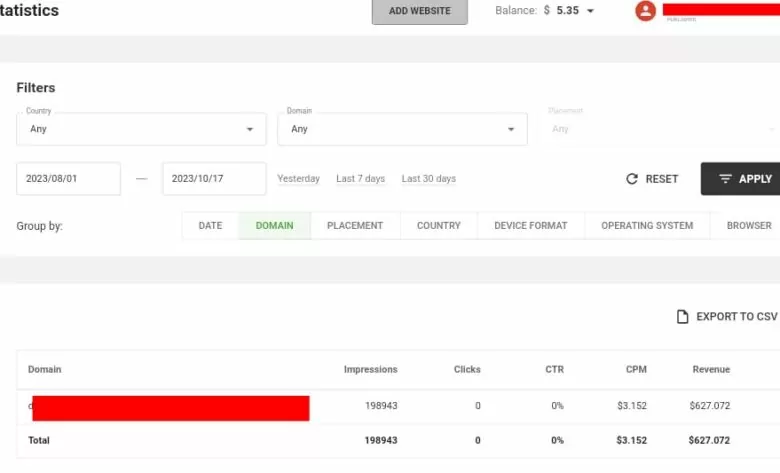The width and height of the screenshot is (780, 473).
Task: Click the user profile avatar icon
Action: pos(646,11)
